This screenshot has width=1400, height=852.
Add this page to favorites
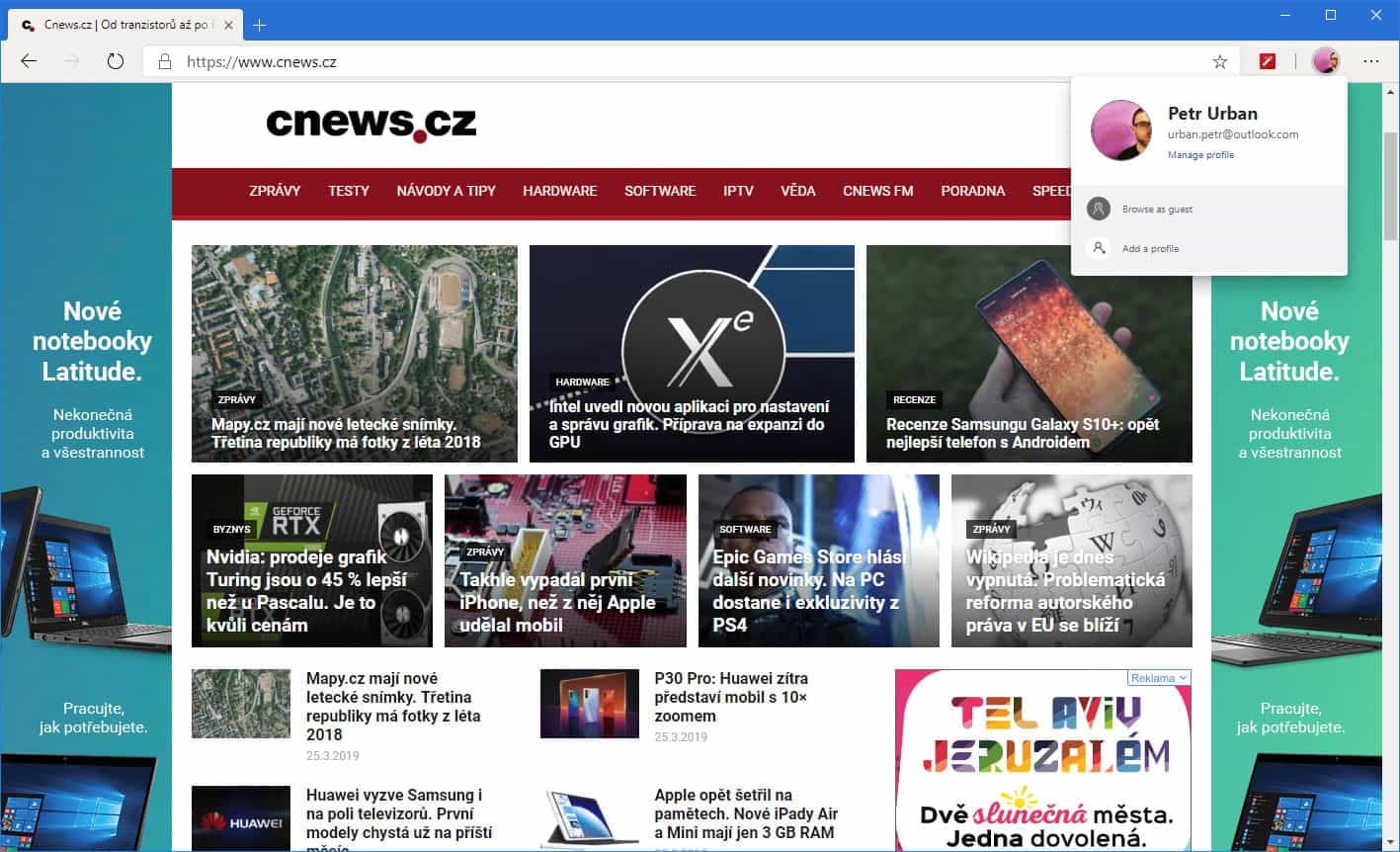[x=1220, y=62]
